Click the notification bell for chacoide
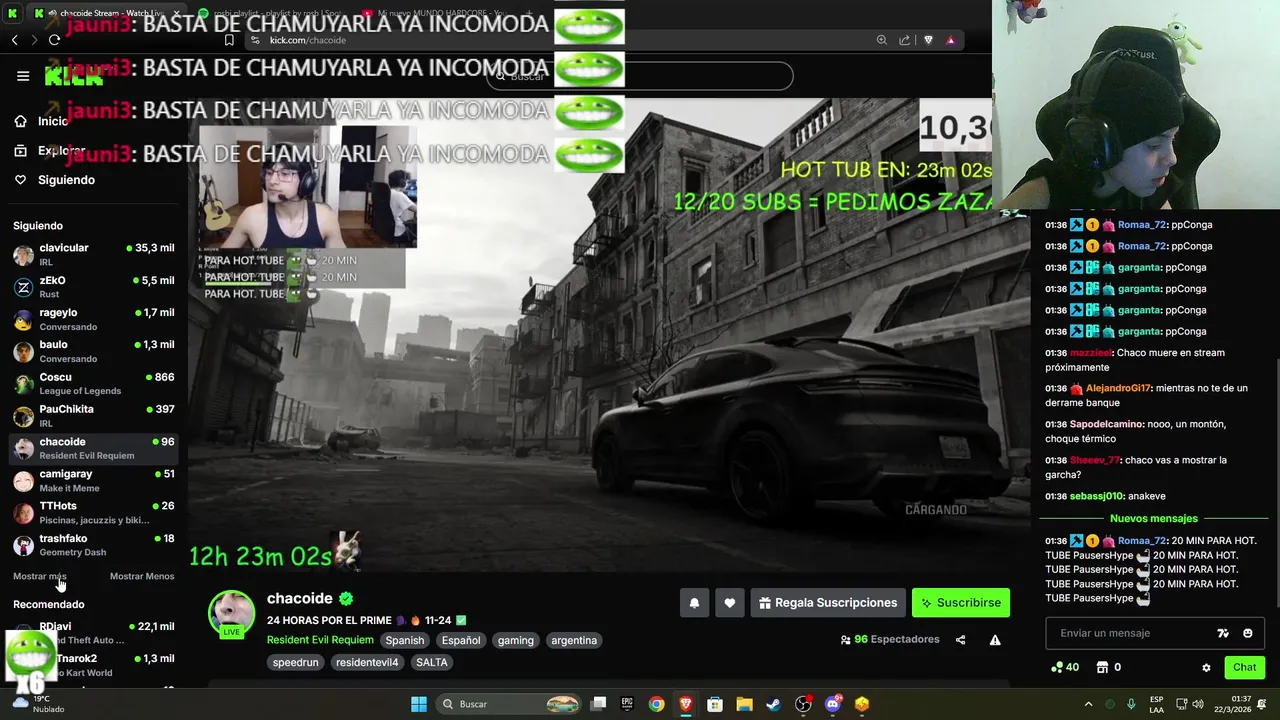 point(694,603)
